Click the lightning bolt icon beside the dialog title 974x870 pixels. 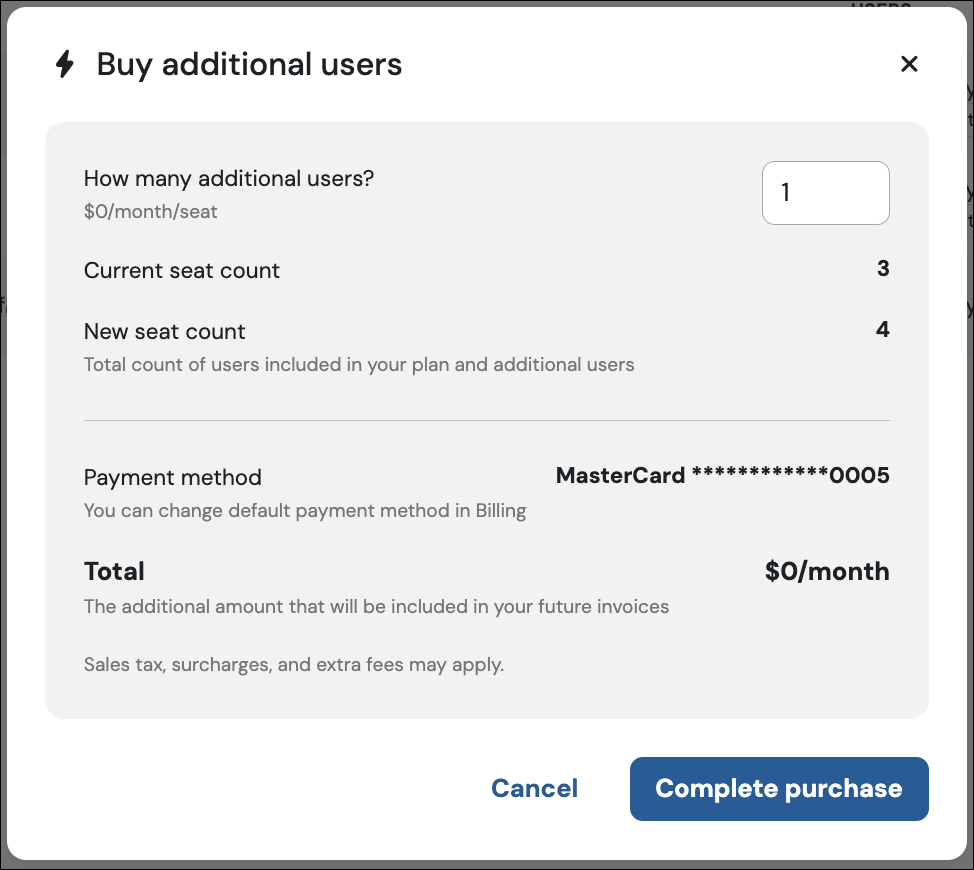coord(65,64)
